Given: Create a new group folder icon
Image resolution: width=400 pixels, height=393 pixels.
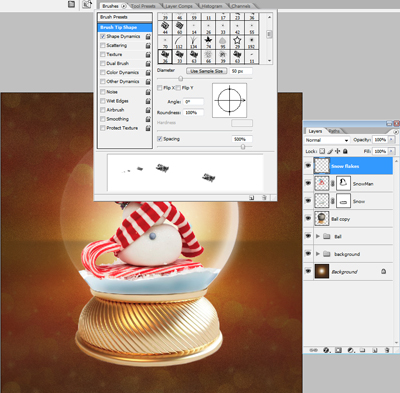Looking at the screenshot, I should click(363, 350).
